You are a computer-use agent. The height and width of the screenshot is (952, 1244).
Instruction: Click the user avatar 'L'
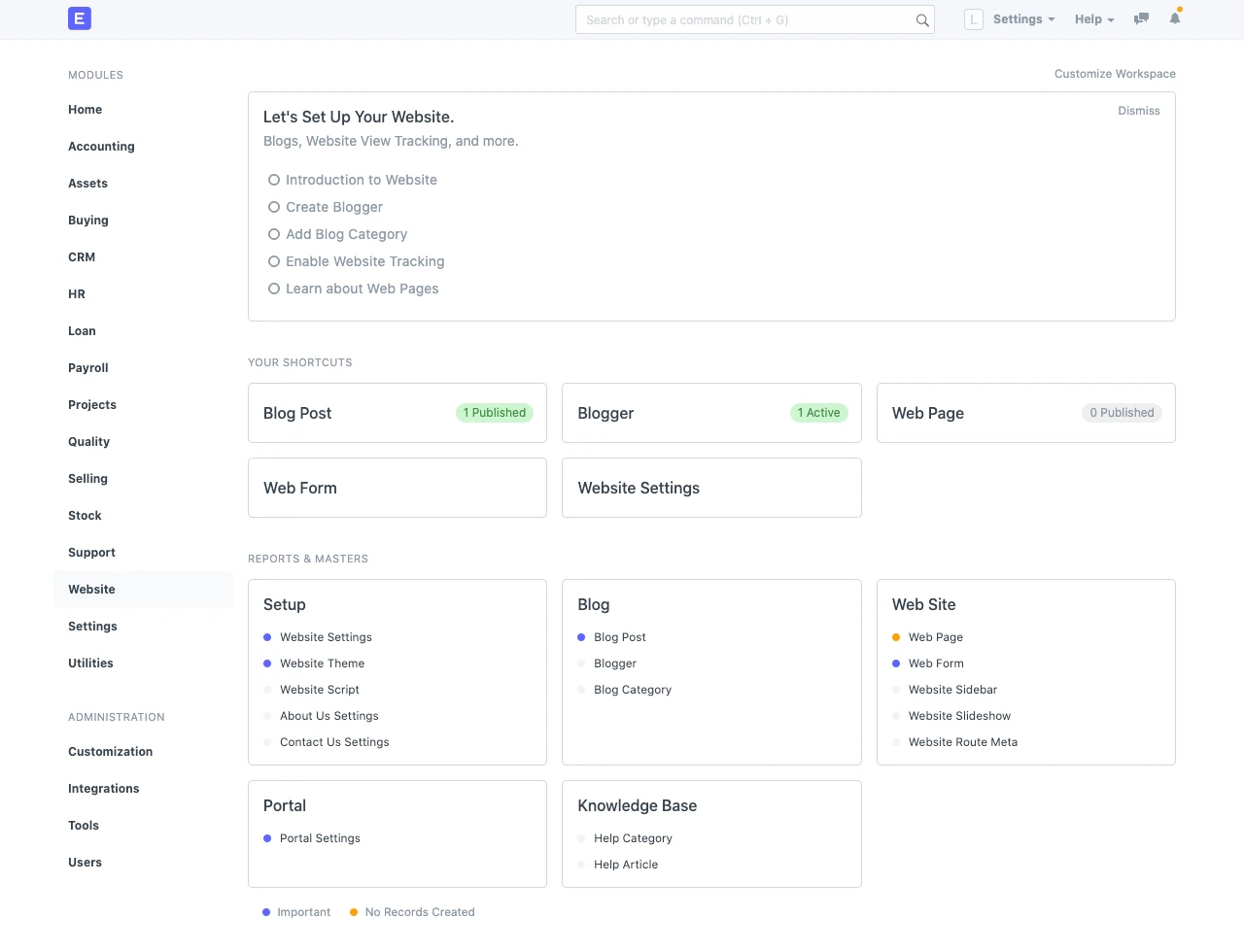973,19
